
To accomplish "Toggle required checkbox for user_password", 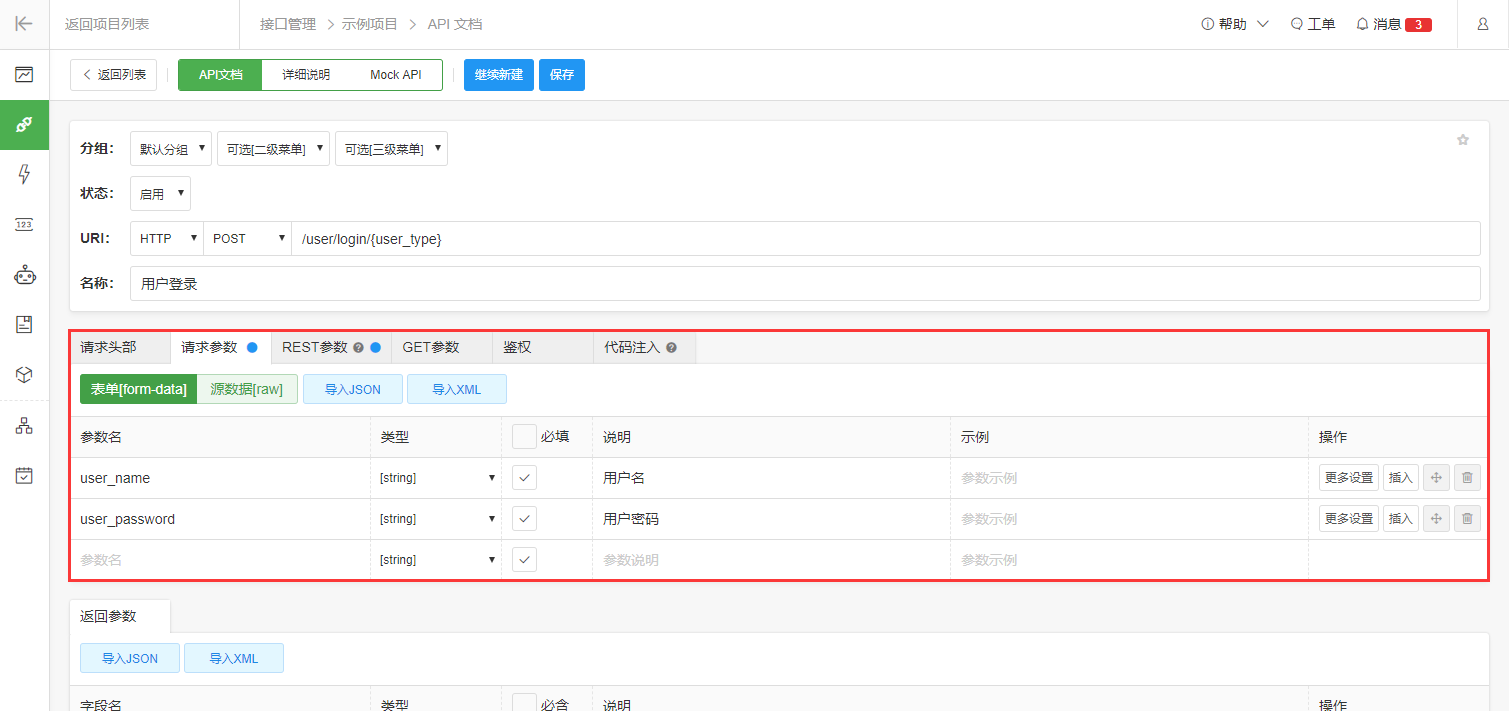I will 525,519.
